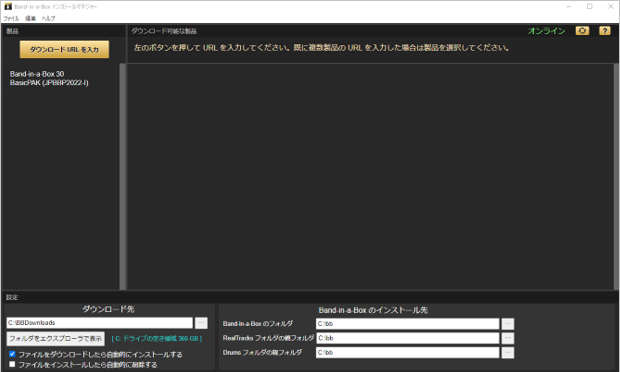Open the ファイル menu
Viewport: 620px width, 372px height.
[11, 18]
